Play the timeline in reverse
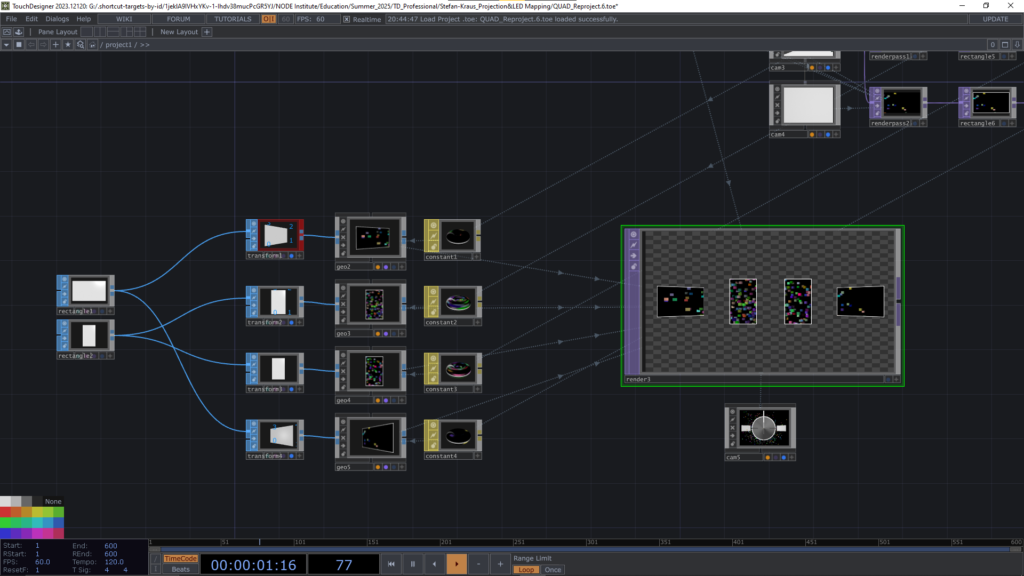The height and width of the screenshot is (576, 1024). click(434, 564)
